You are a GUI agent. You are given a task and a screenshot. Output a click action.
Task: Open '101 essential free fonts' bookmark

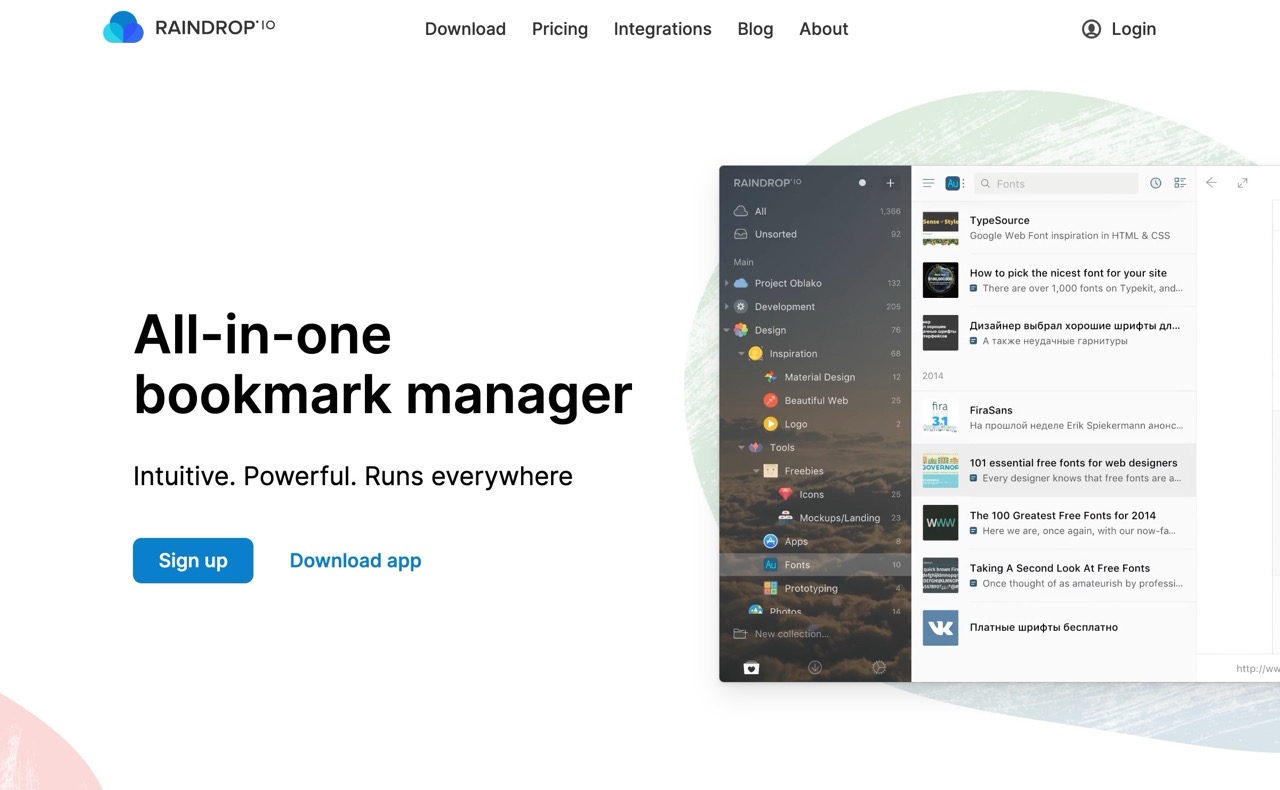(1054, 470)
